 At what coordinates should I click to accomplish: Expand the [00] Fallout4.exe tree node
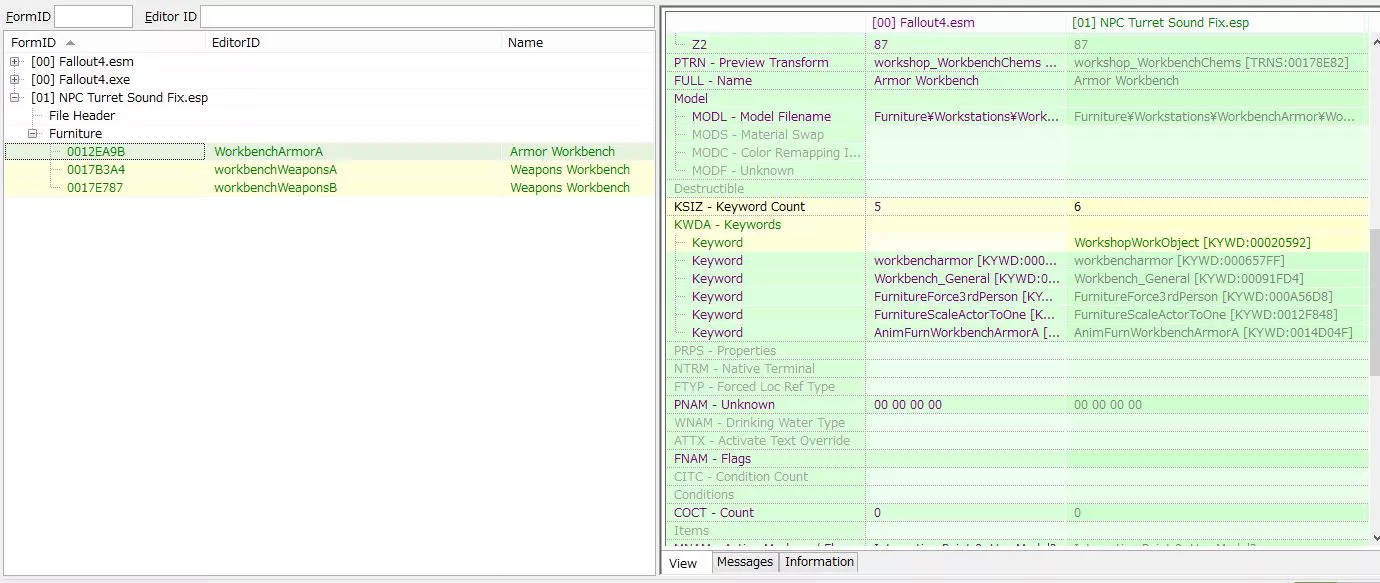(x=16, y=80)
